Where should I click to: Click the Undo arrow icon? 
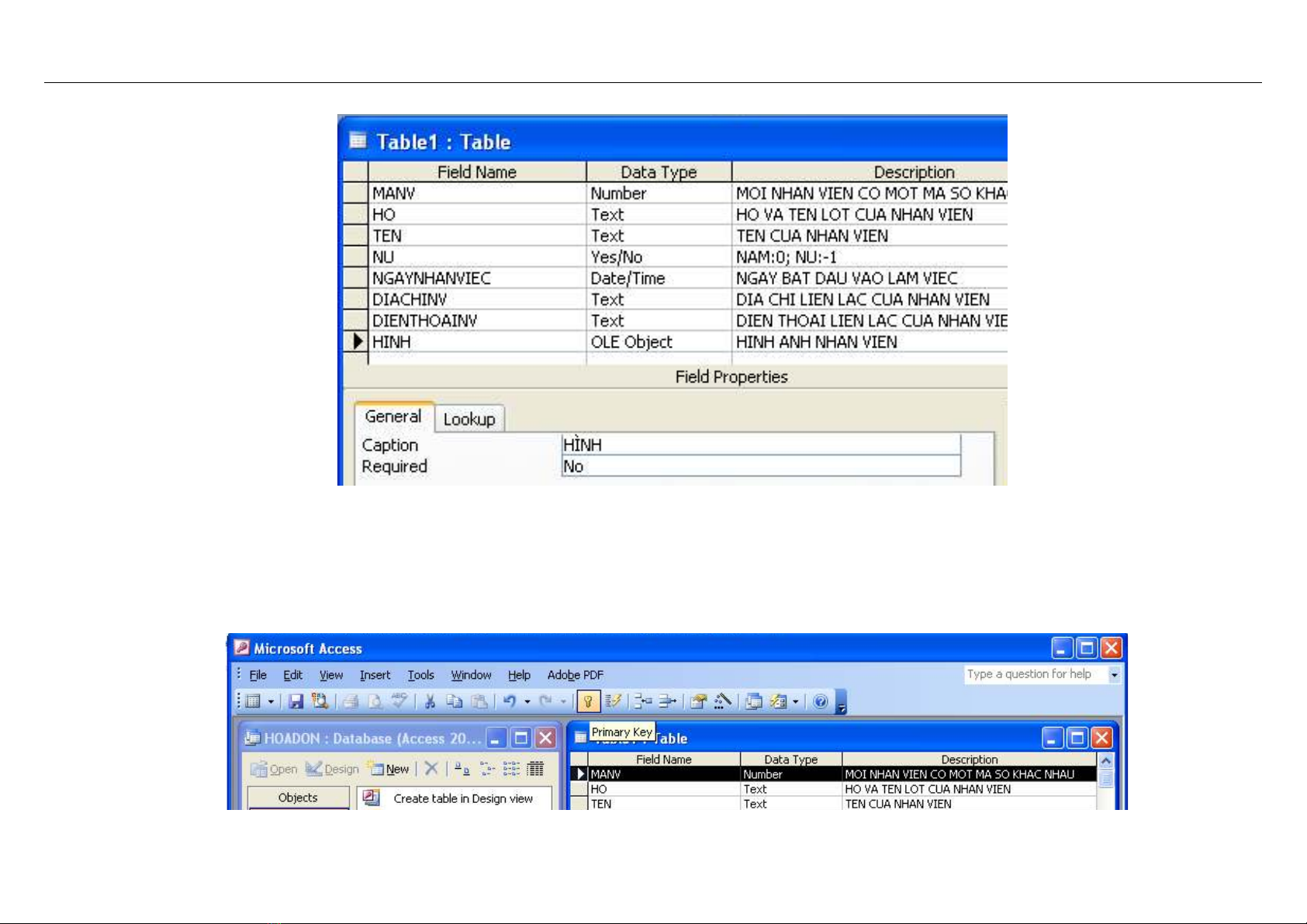pyautogui.click(x=510, y=702)
